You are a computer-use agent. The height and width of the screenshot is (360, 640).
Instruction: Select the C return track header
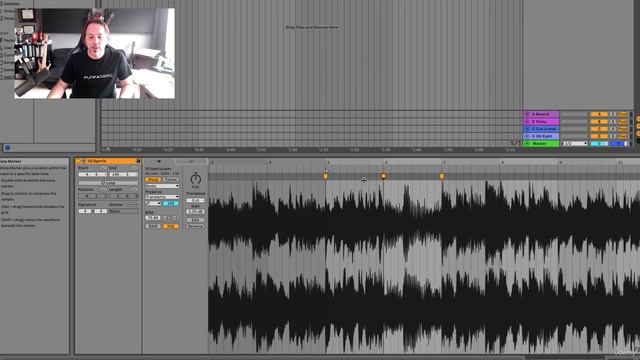pyautogui.click(x=541, y=129)
